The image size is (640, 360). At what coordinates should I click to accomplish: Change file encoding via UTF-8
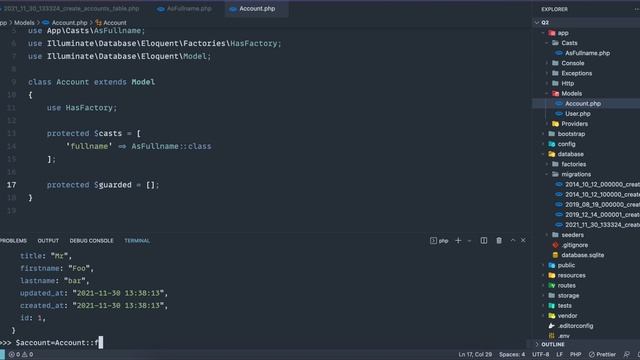(x=541, y=355)
